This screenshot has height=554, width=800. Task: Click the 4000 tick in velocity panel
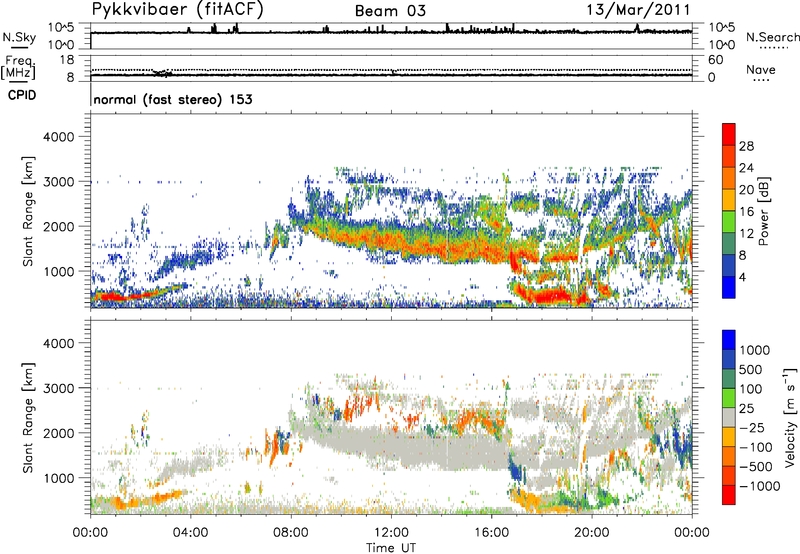pyautogui.click(x=58, y=343)
